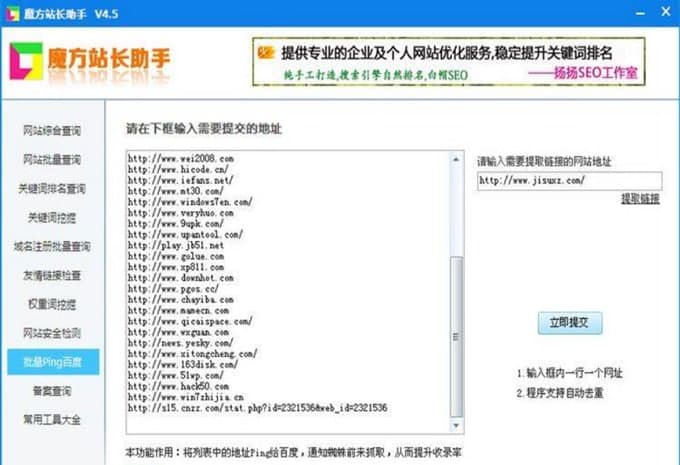Open 网站综合查询 in sidebar
The width and height of the screenshot is (680, 465).
point(52,130)
